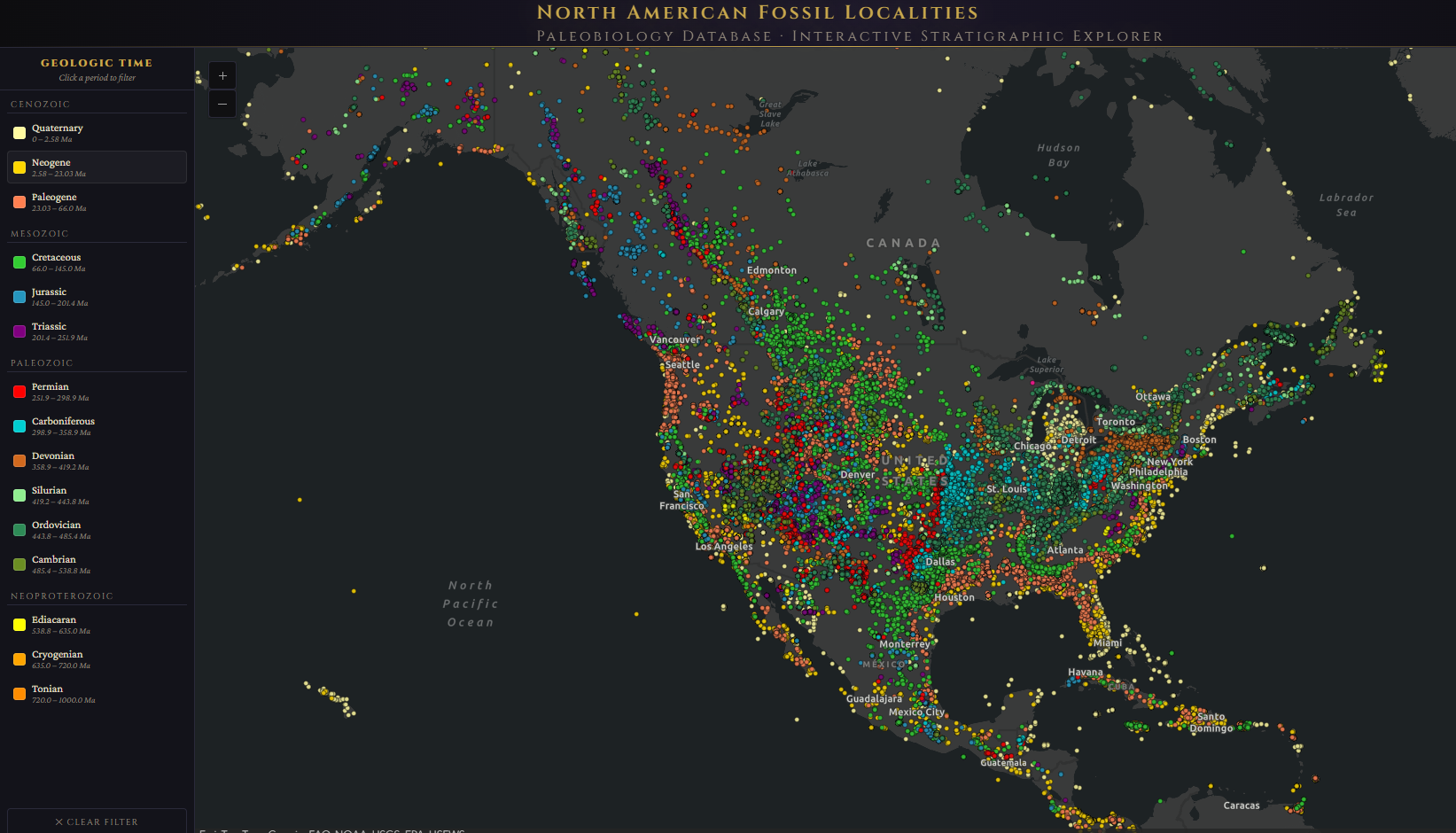Click the Cryogenian orange swatch

(19, 659)
